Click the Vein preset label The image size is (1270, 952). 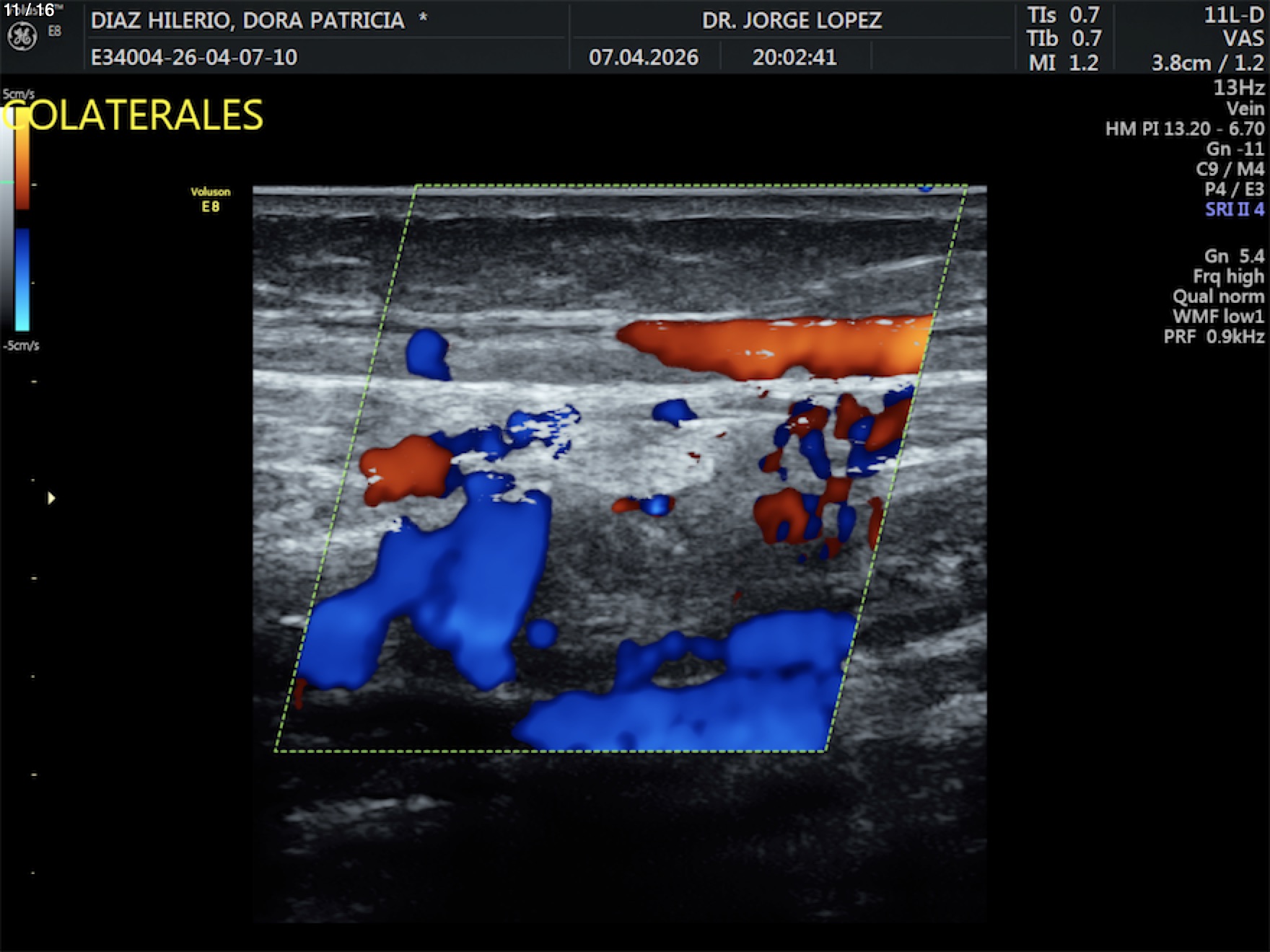click(x=1245, y=109)
